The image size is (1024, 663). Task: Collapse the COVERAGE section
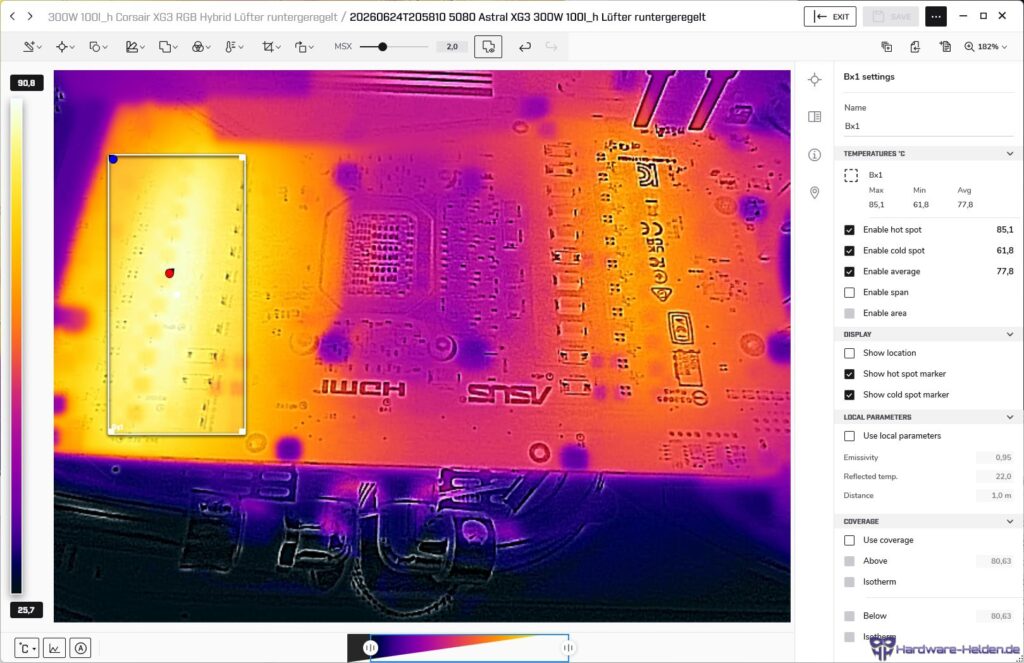click(x=1010, y=521)
